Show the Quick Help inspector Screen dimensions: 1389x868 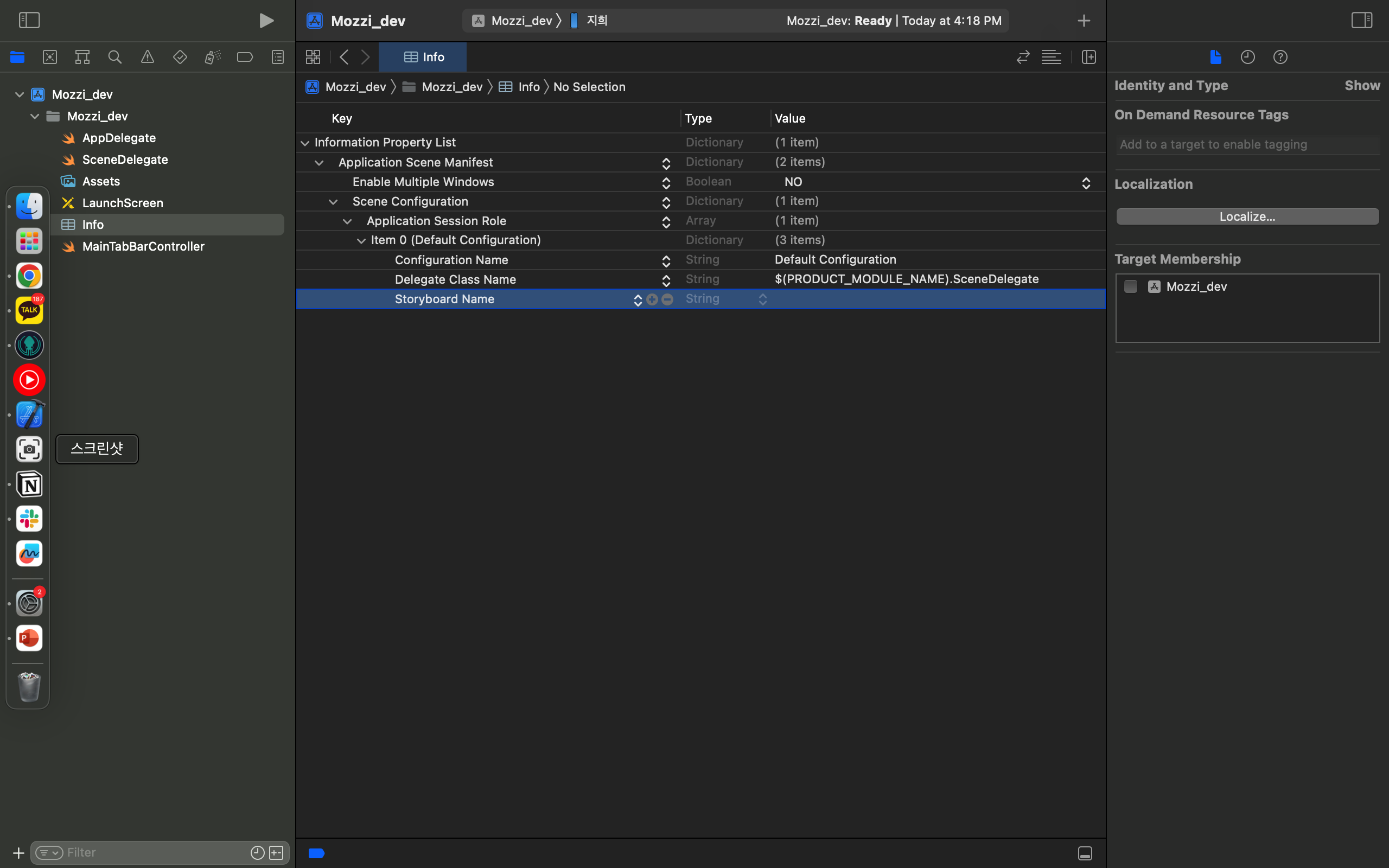pos(1280,57)
